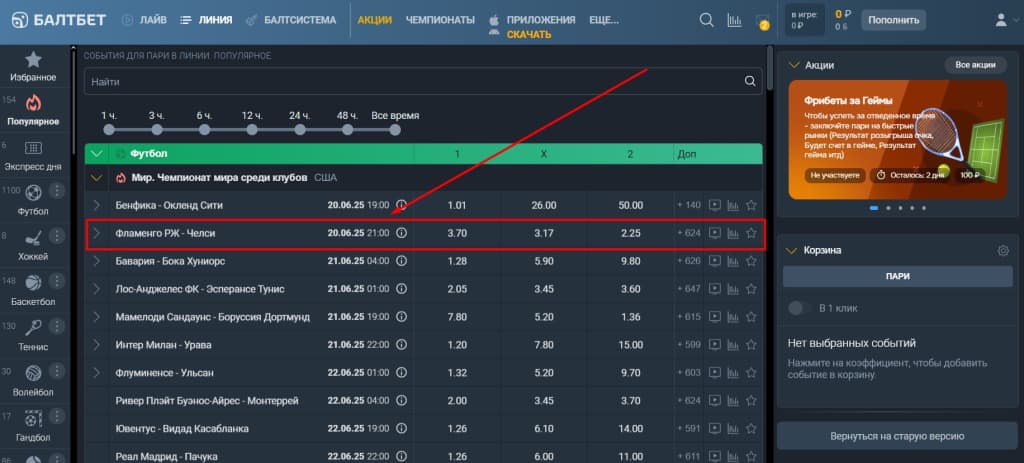Select Футбол sport in sidebar
Viewport: 1024px width, 463px height.
click(x=33, y=200)
